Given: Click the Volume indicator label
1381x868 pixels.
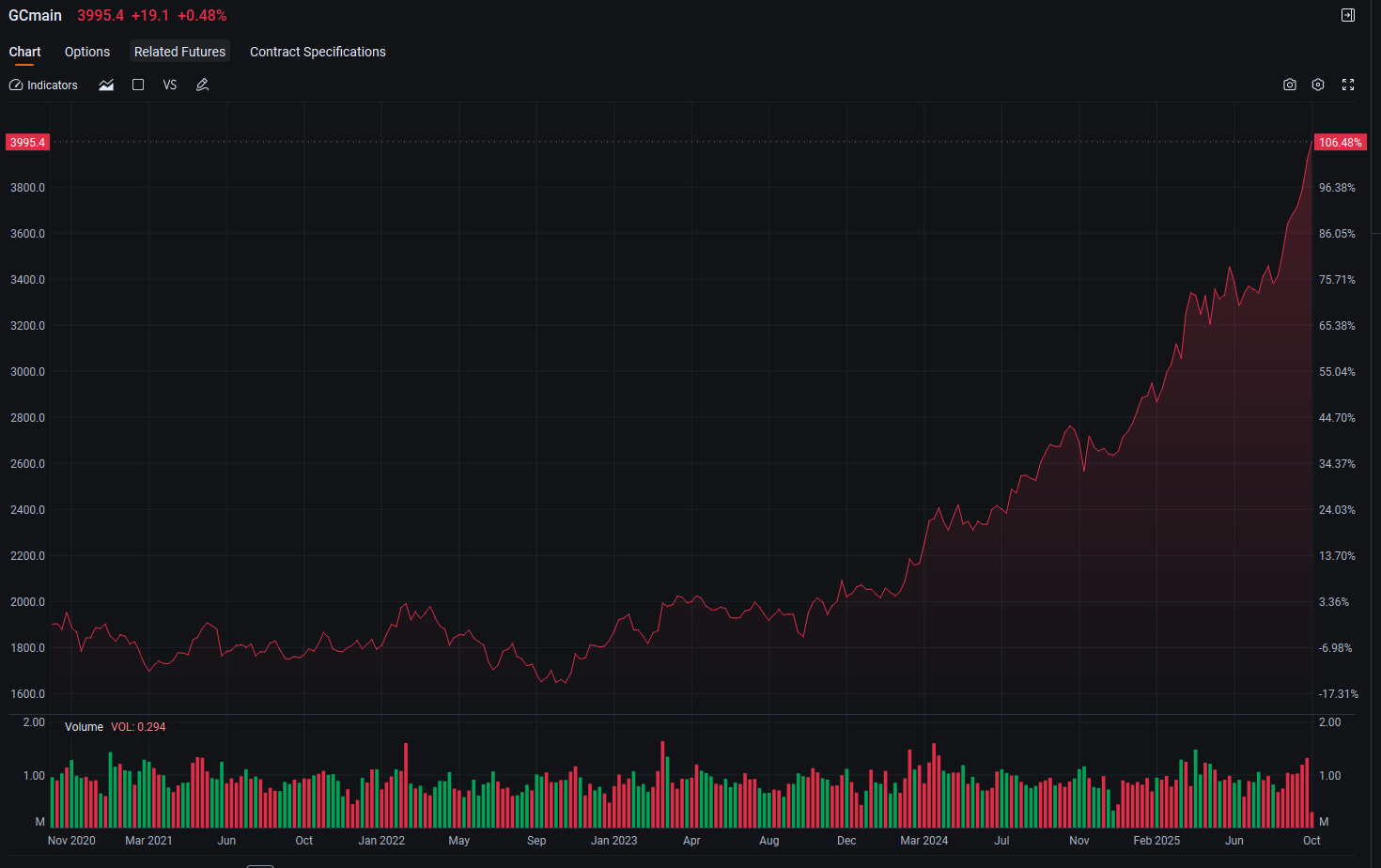Looking at the screenshot, I should [84, 727].
